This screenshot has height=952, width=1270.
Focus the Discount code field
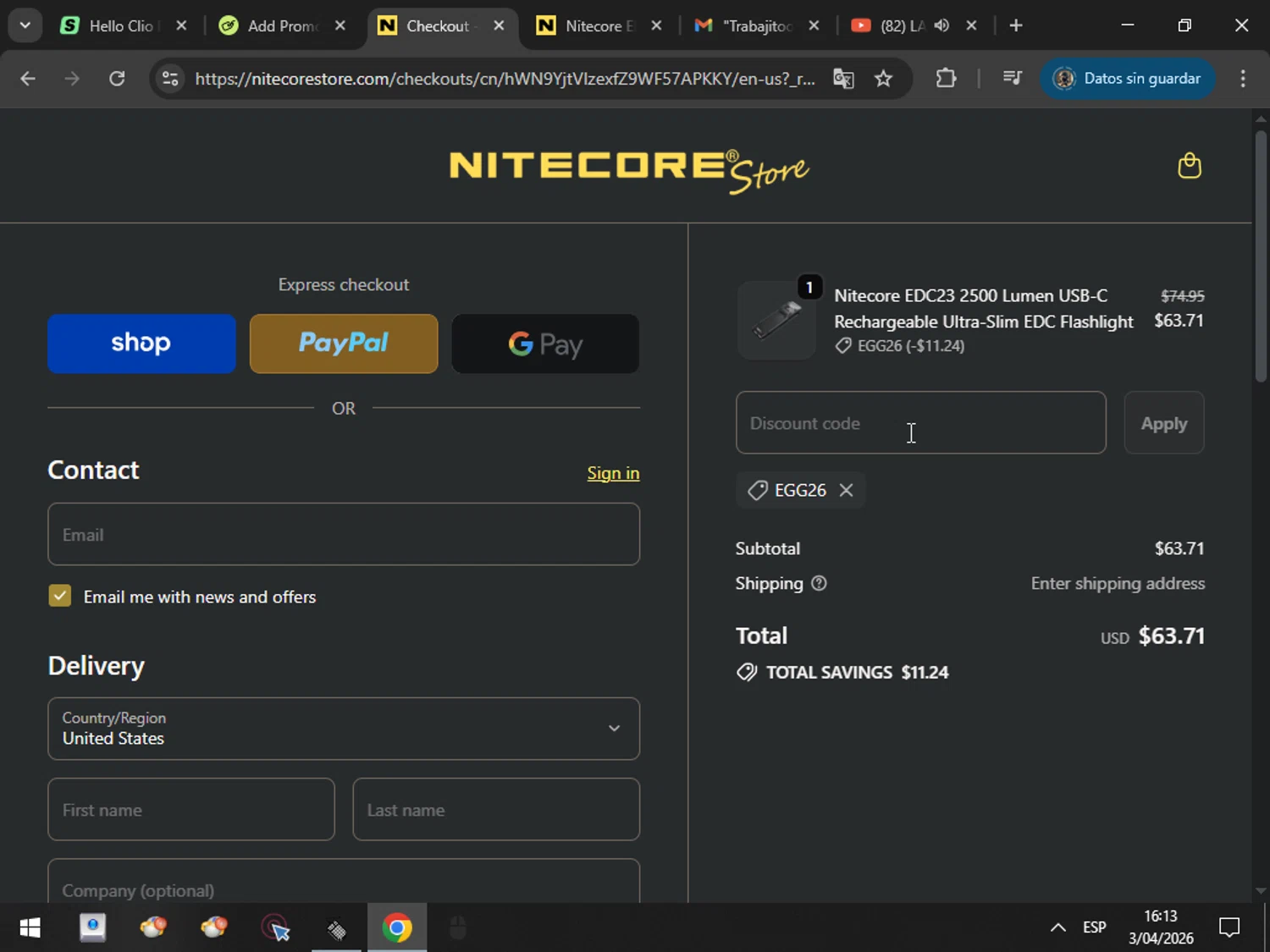point(921,422)
